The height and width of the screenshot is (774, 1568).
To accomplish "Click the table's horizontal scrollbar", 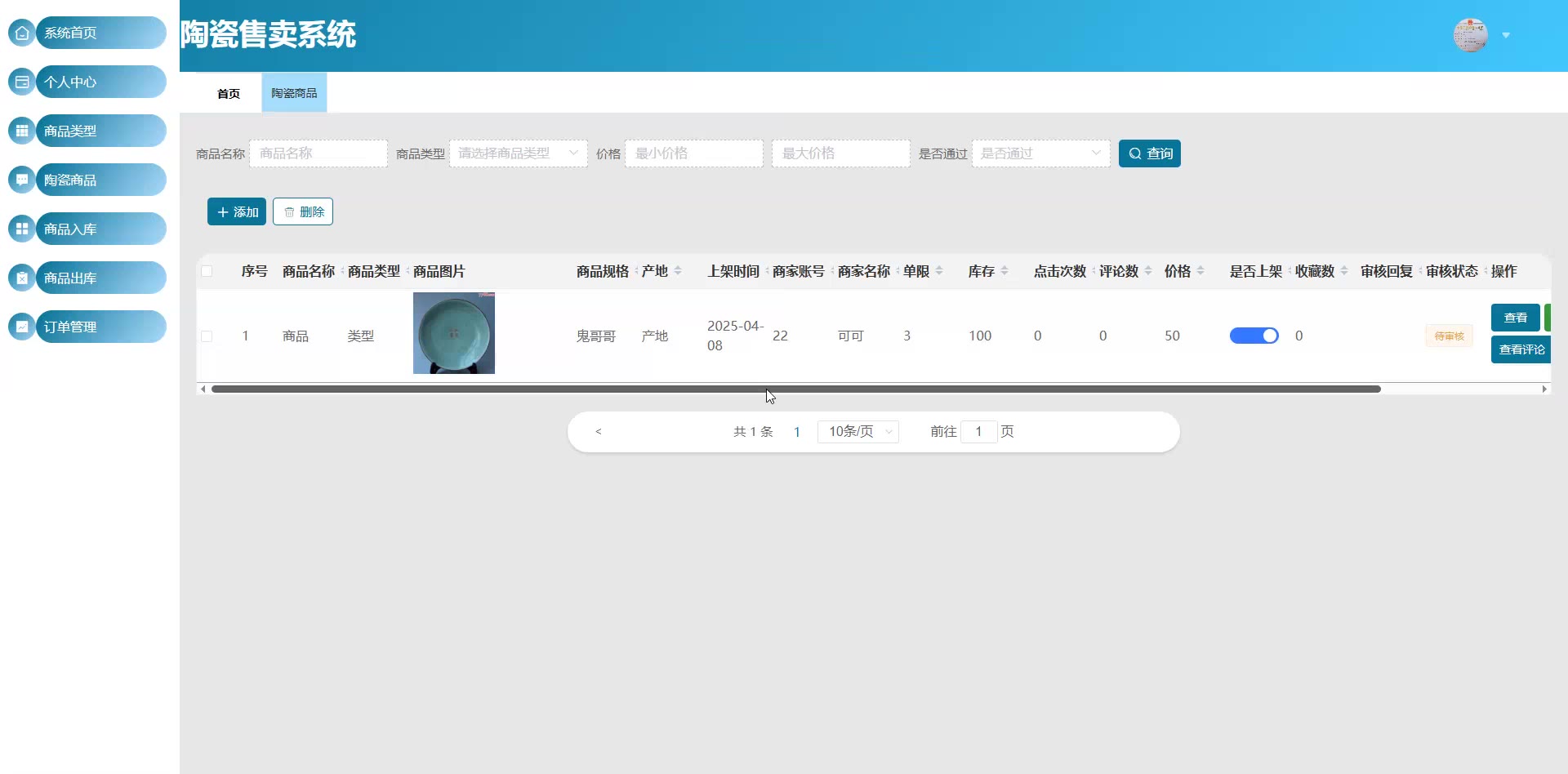I will [796, 389].
